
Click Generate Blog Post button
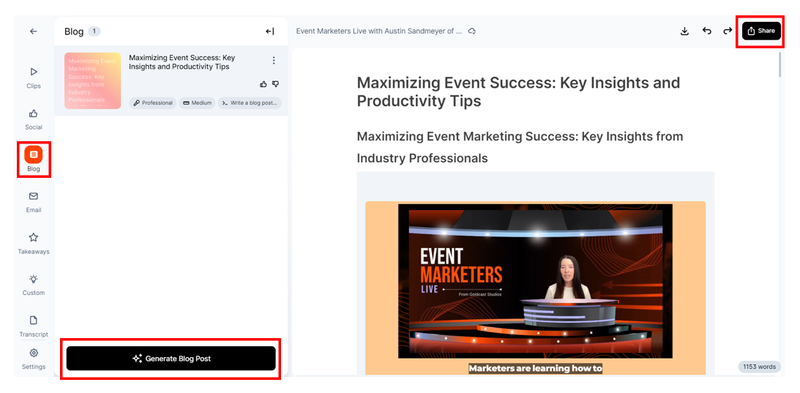(x=171, y=358)
